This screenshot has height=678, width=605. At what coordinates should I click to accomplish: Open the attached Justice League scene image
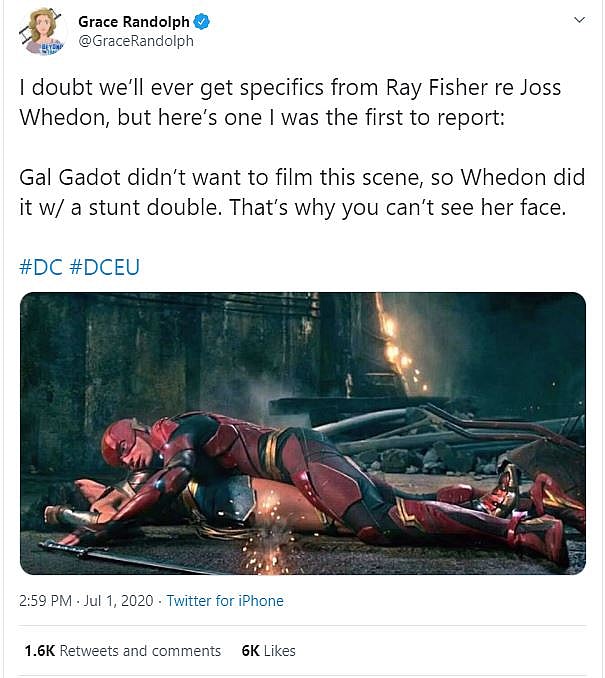(302, 433)
